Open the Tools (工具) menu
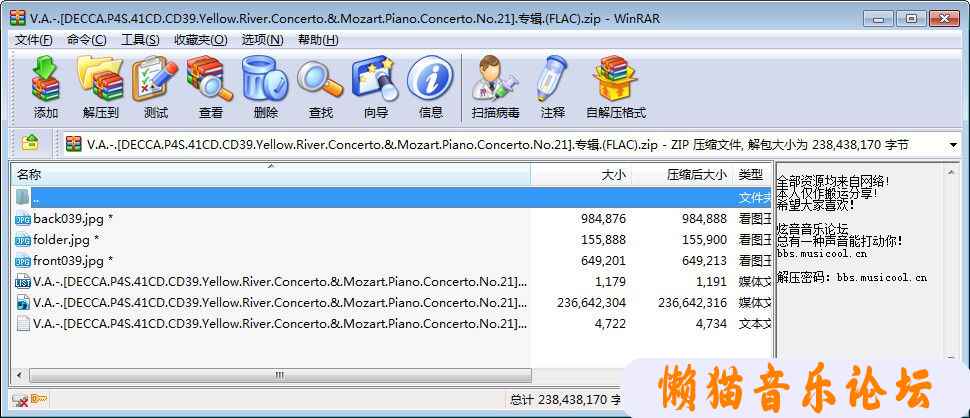The width and height of the screenshot is (970, 418). (140, 40)
